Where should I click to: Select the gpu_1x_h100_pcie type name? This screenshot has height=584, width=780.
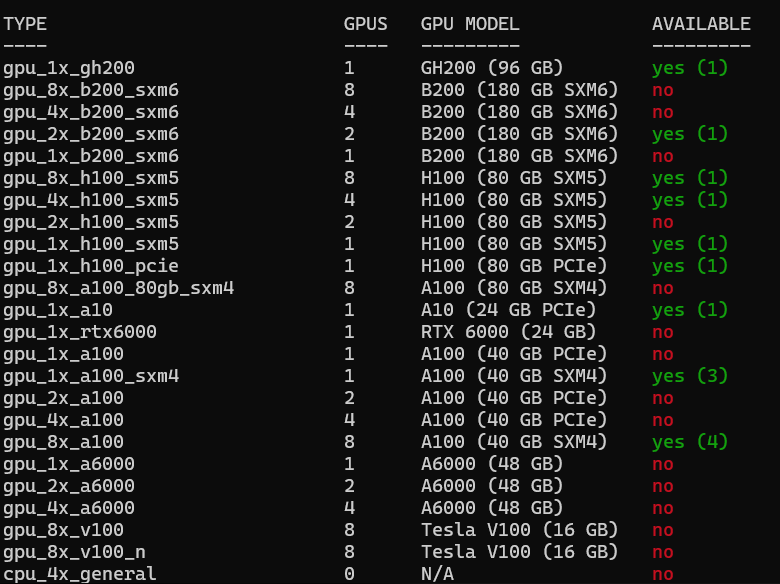(91, 266)
